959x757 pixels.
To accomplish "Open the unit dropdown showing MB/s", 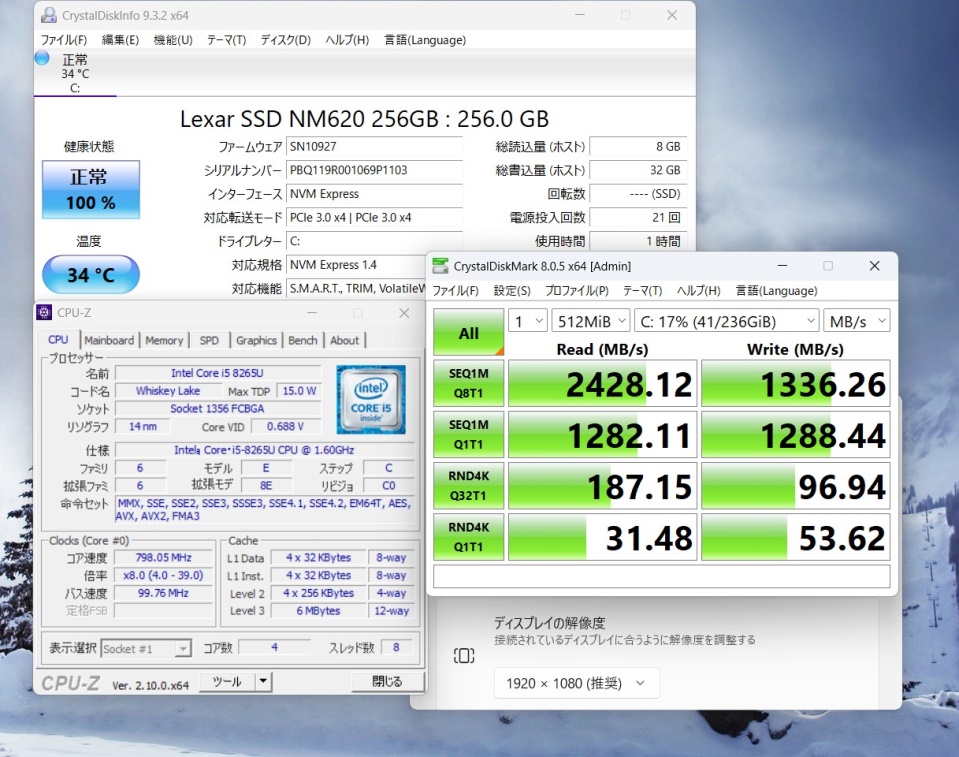I will tap(856, 321).
